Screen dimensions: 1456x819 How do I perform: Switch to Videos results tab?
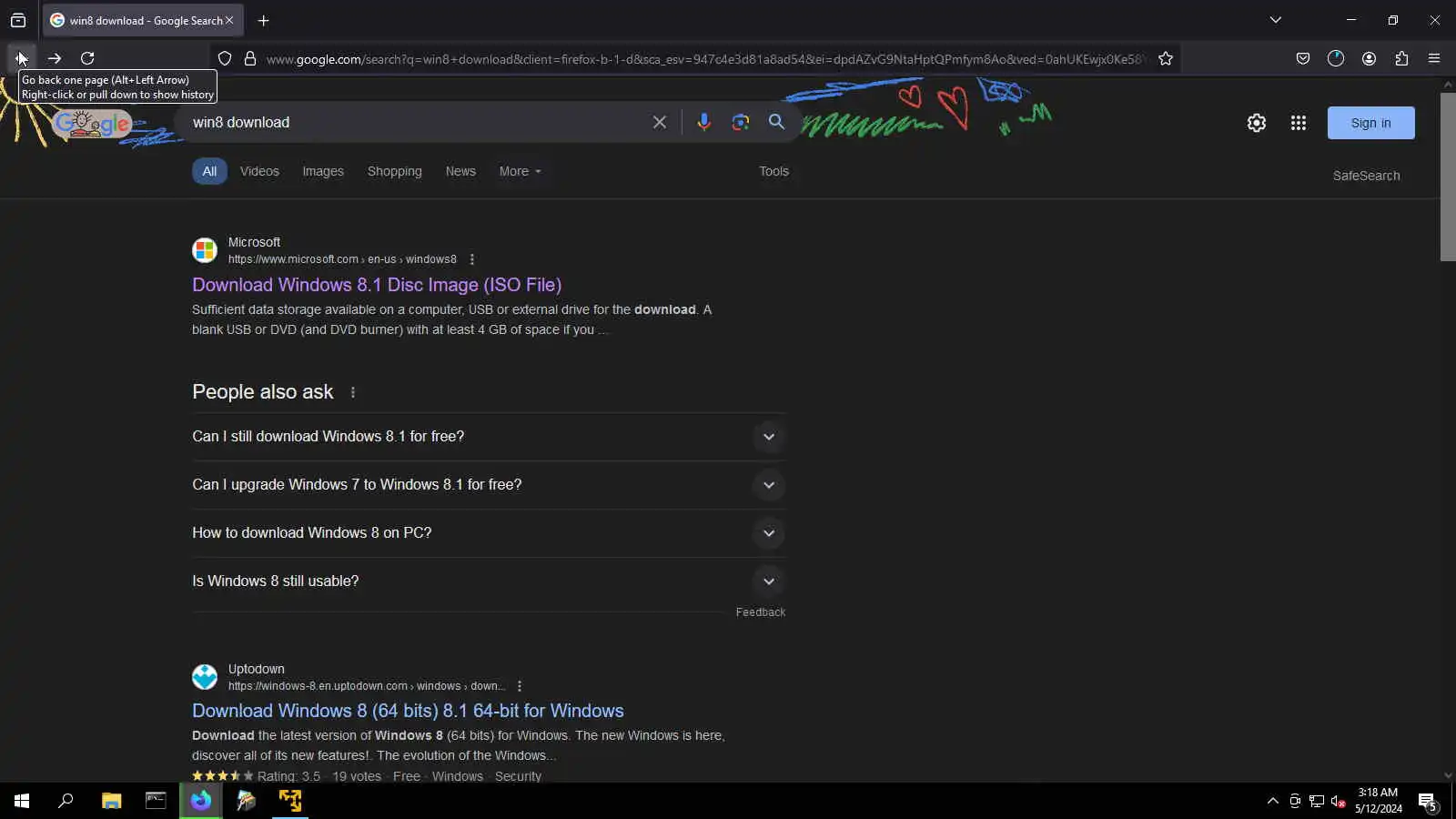tap(259, 171)
